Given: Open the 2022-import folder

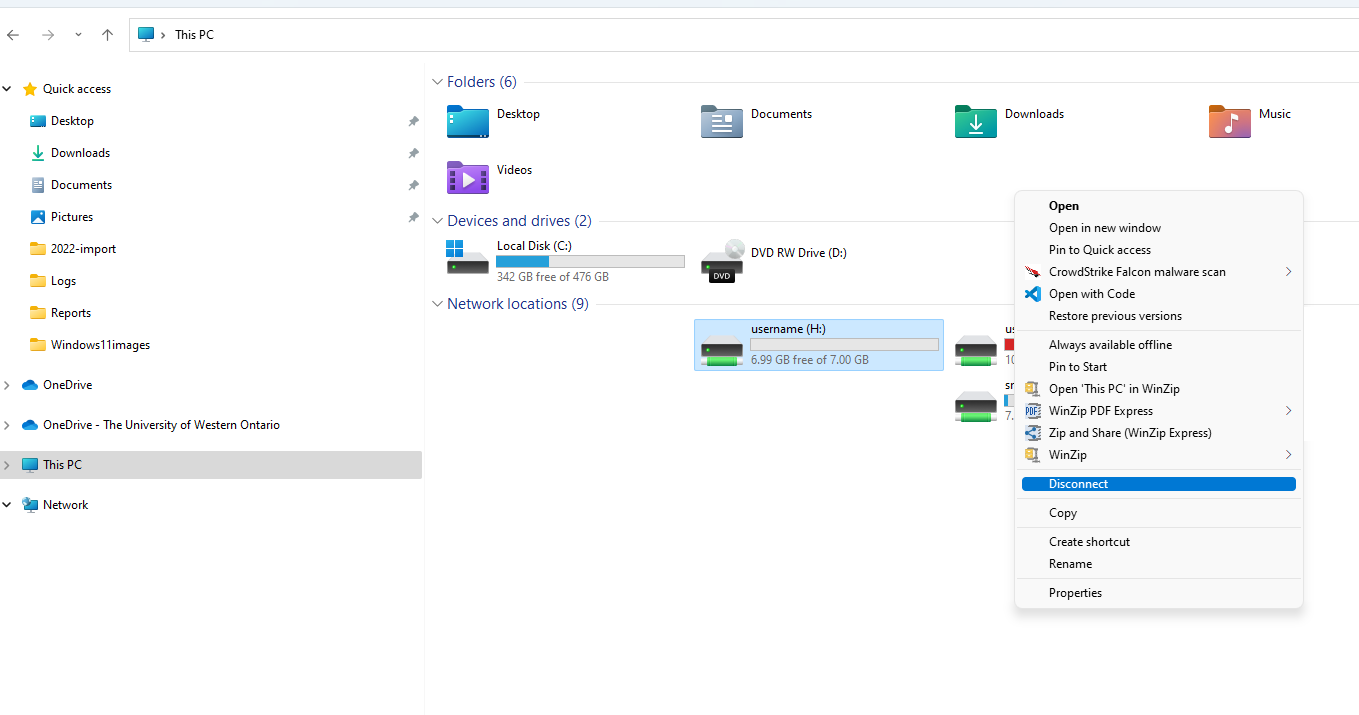Looking at the screenshot, I should [83, 249].
